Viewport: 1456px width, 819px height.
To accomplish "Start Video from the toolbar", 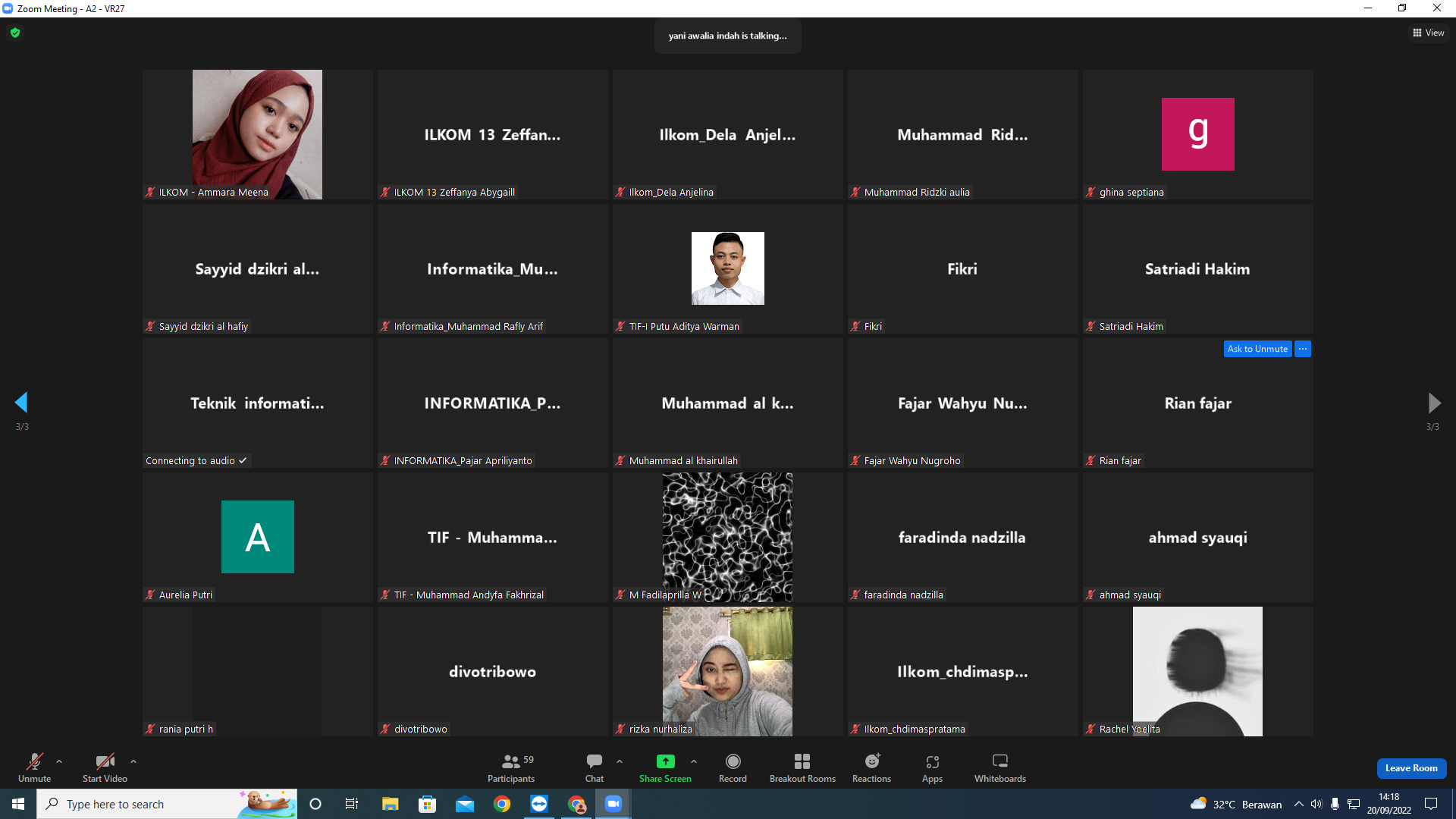I will click(105, 767).
